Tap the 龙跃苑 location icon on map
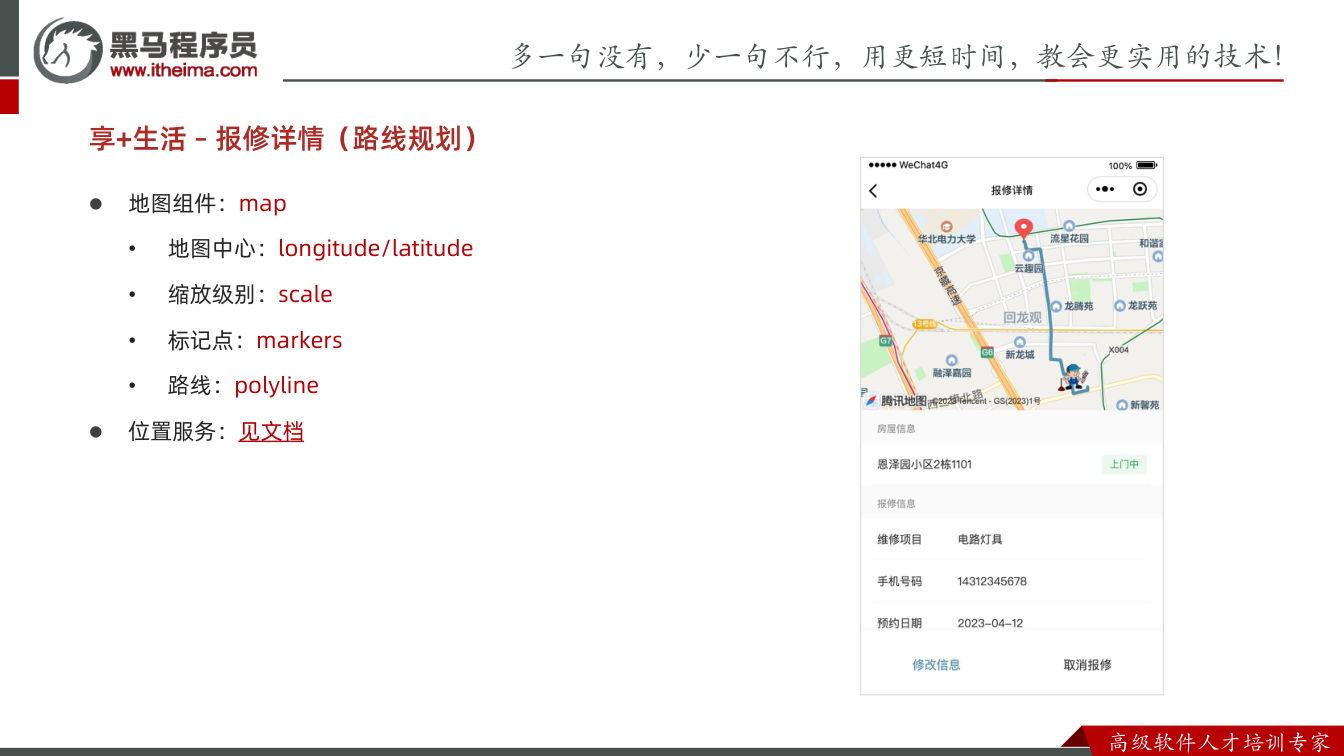Screen dimensions: 1344x756 (x=1120, y=306)
